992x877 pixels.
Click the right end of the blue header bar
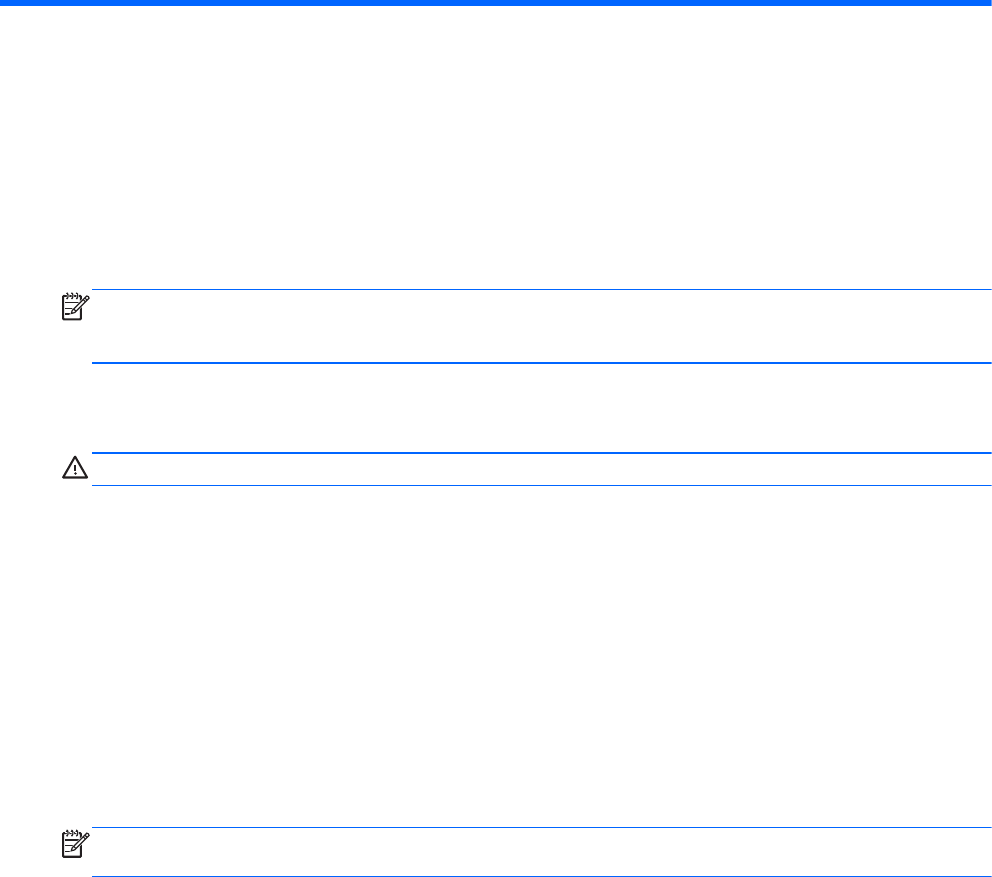click(x=985, y=3)
